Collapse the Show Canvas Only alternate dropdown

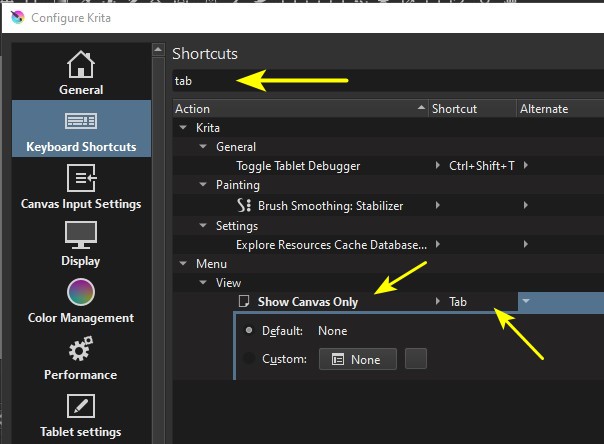[x=526, y=301]
